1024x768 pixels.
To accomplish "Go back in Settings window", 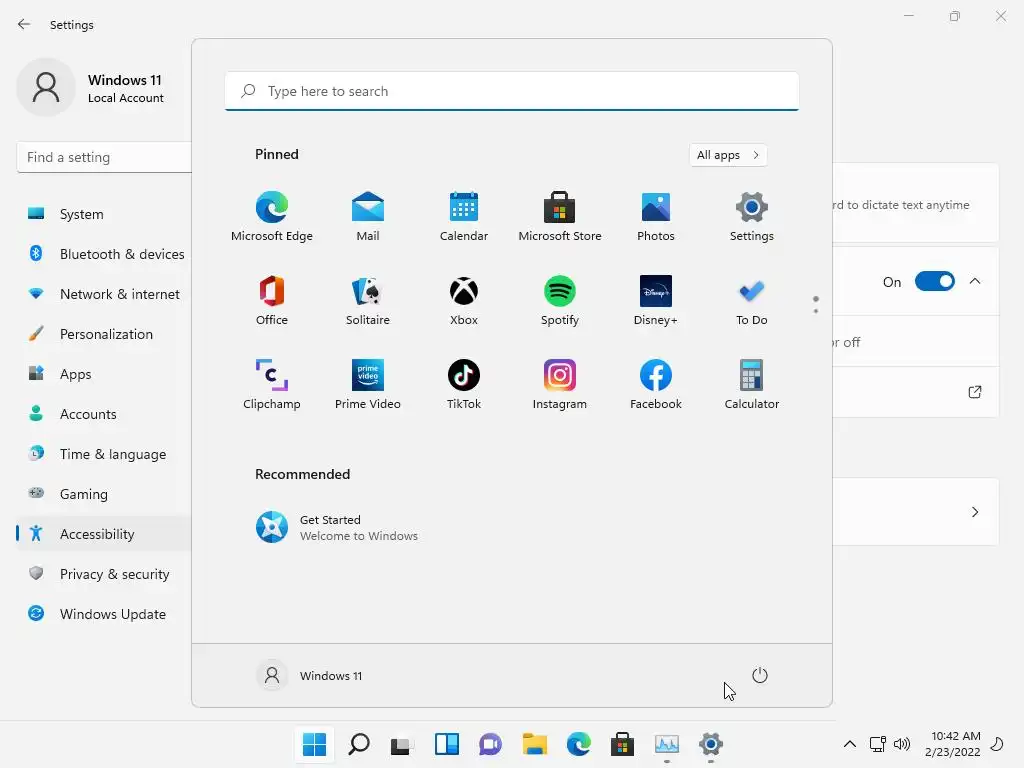I will coord(24,24).
